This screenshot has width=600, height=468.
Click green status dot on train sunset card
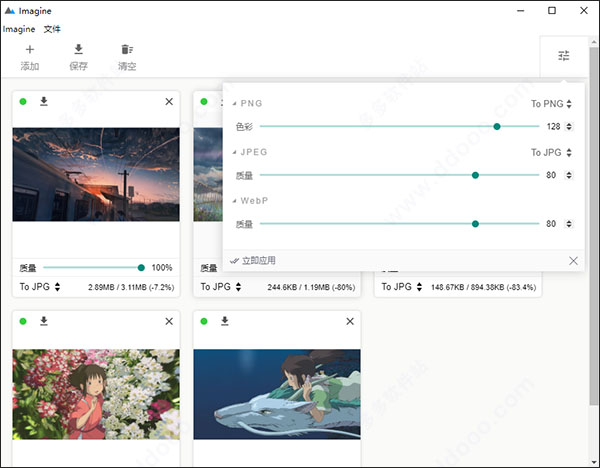pyautogui.click(x=23, y=101)
